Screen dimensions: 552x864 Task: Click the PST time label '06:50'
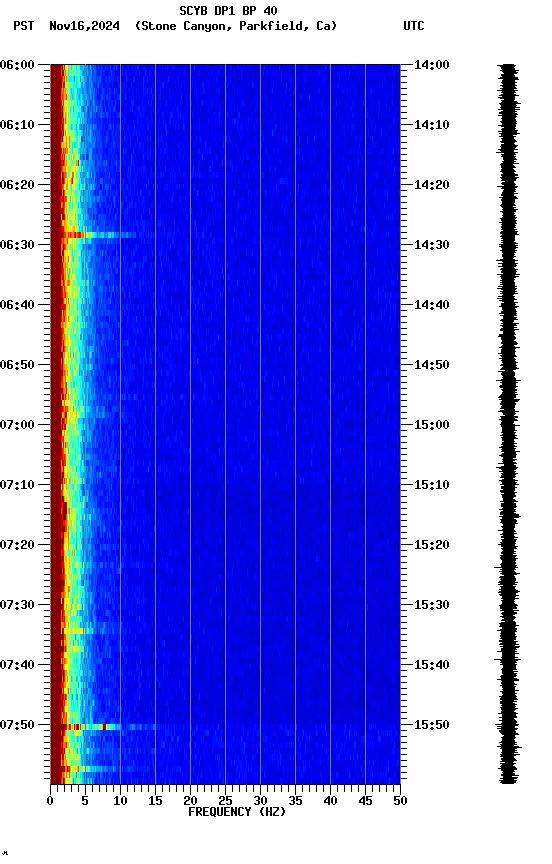[17, 365]
